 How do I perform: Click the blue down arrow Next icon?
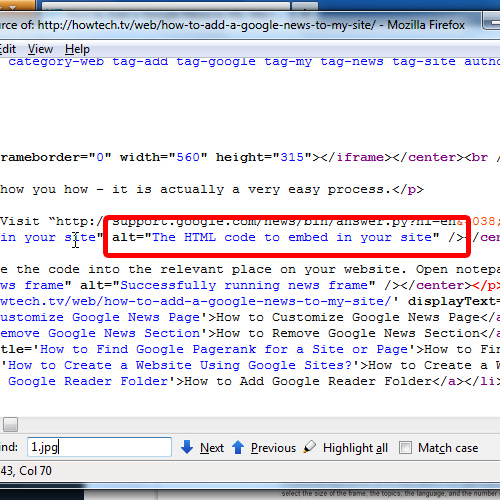(187, 447)
